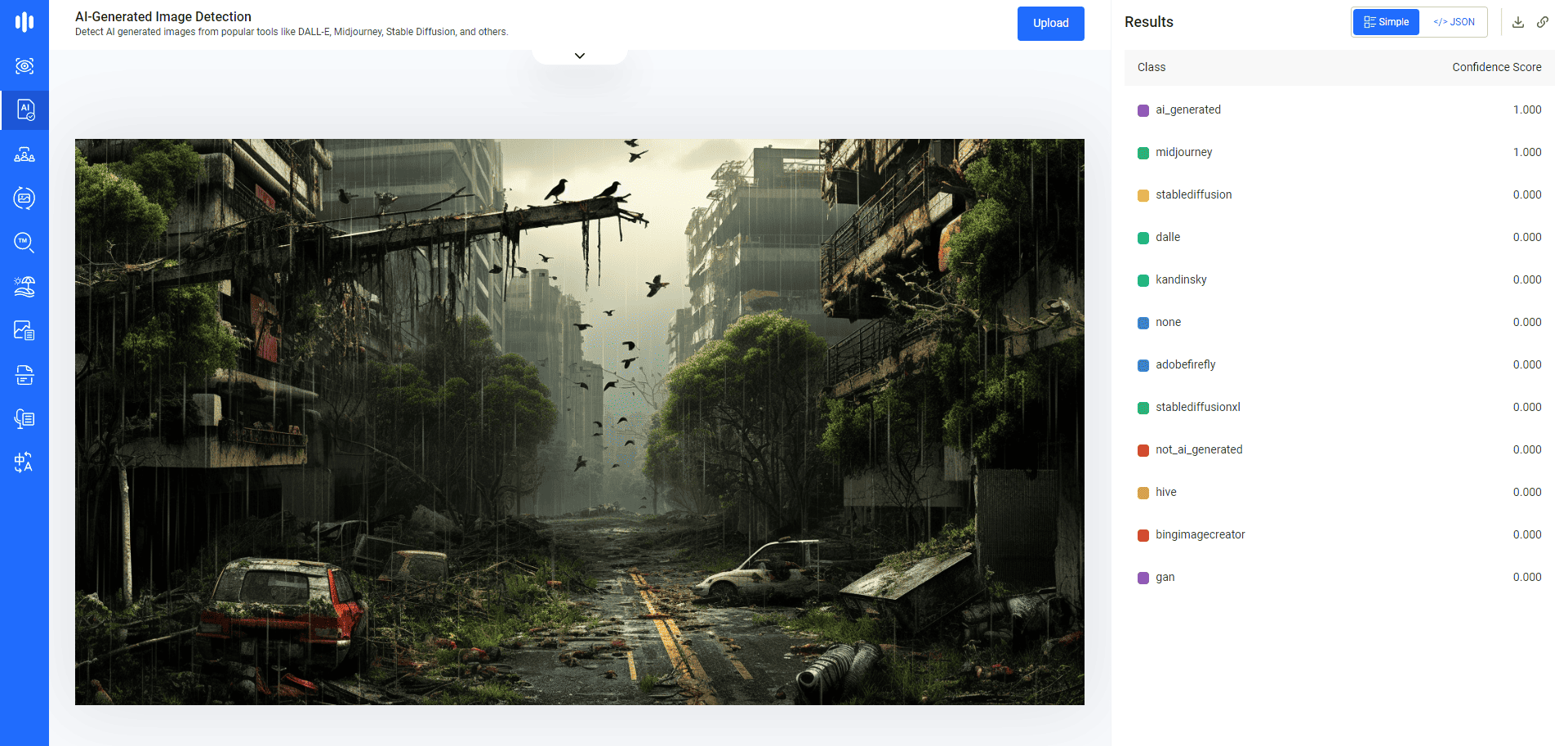Open the visual moderation eye-scan icon
Image resolution: width=1568 pixels, height=746 pixels.
[24, 66]
